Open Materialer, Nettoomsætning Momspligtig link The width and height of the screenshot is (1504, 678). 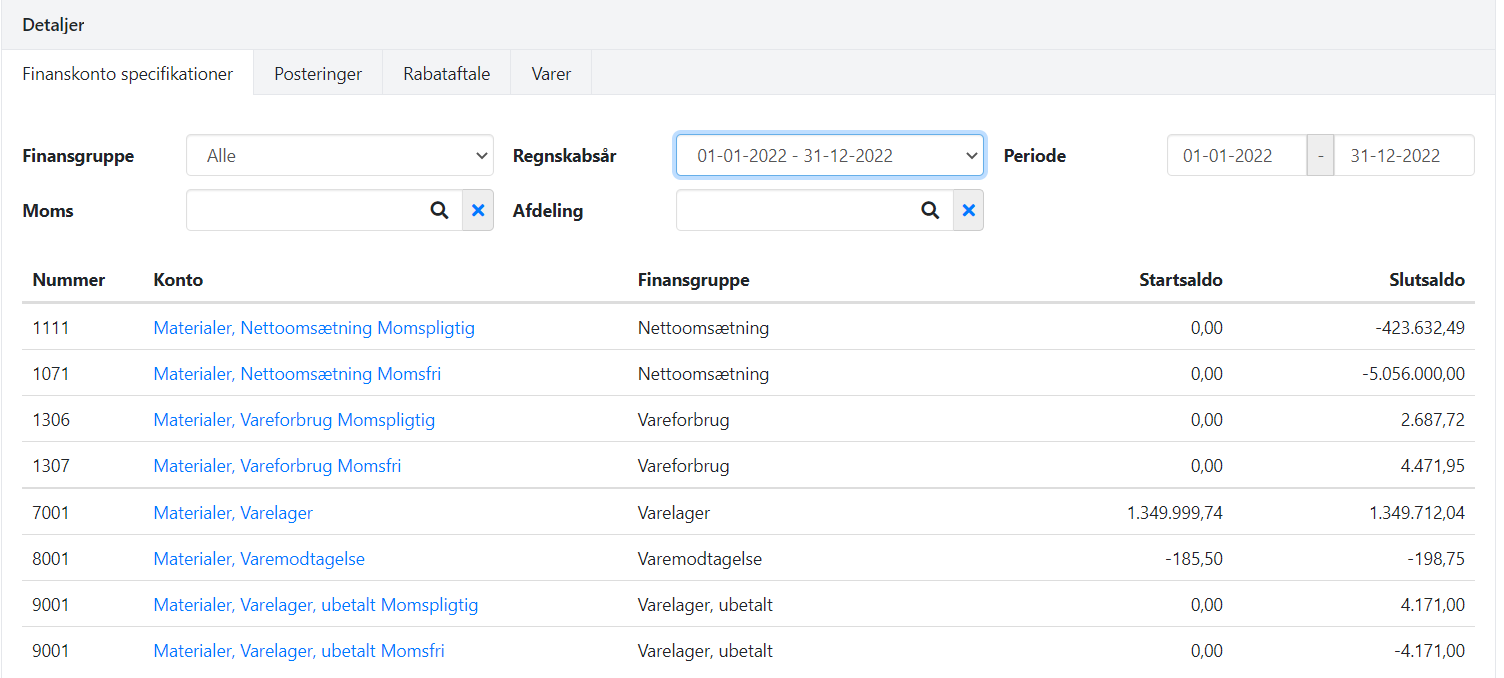(313, 327)
